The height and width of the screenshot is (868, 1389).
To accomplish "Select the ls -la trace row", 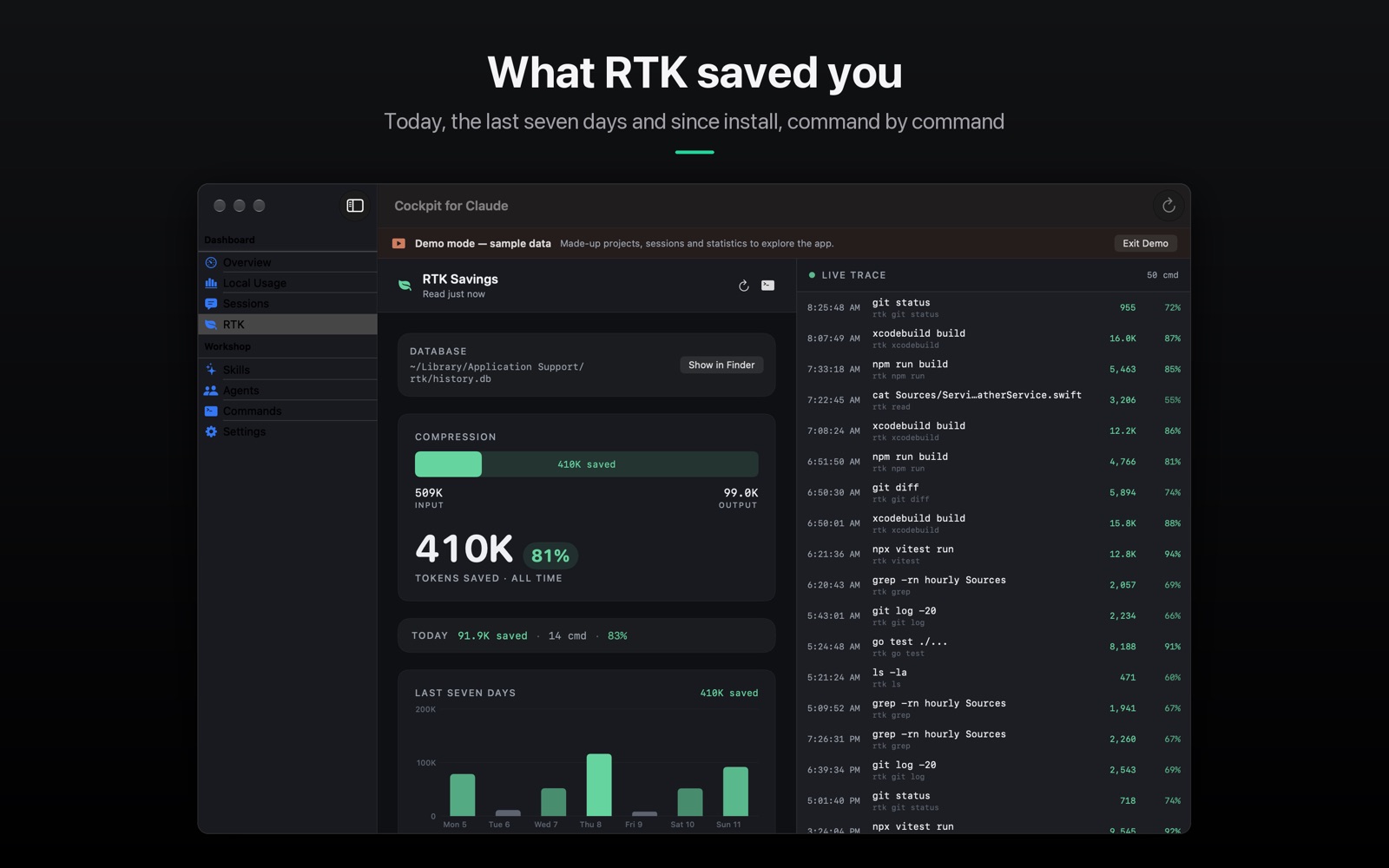I will 993,677.
